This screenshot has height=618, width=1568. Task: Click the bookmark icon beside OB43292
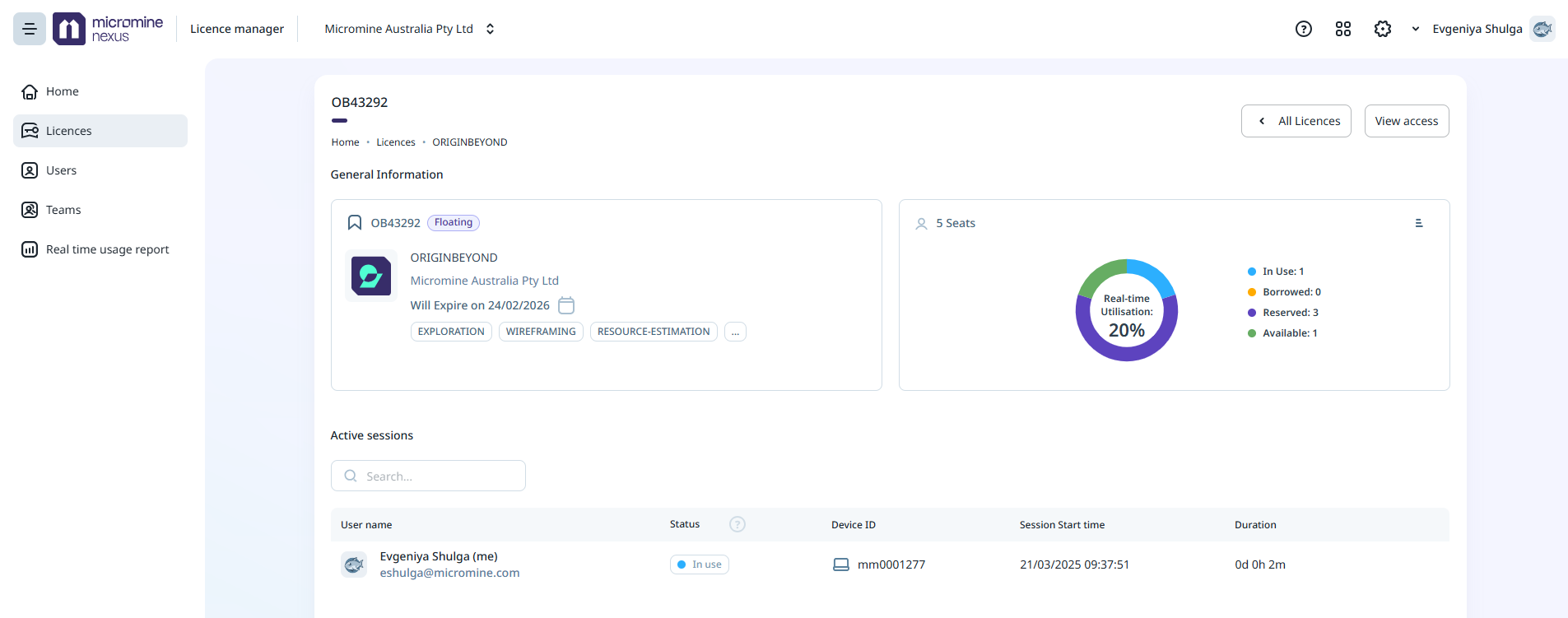(355, 223)
